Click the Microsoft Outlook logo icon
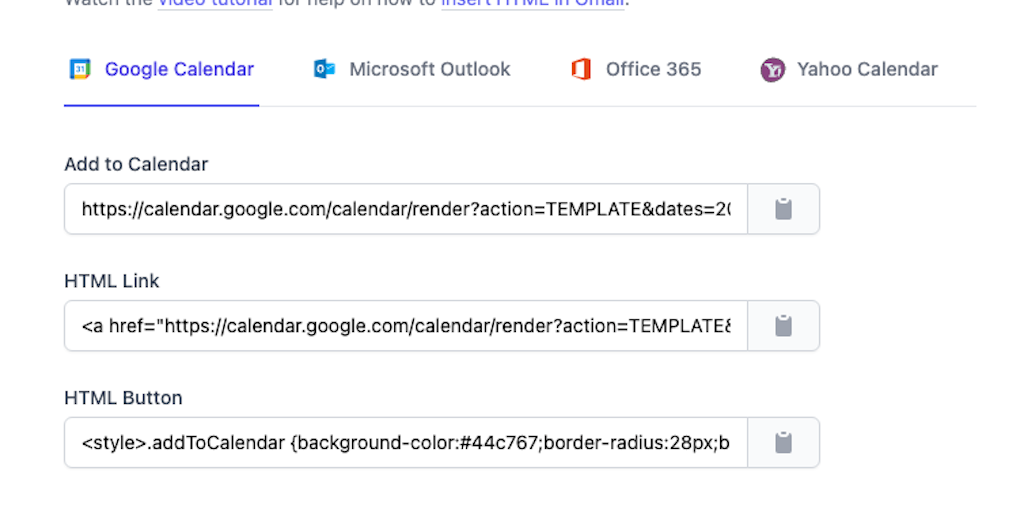This screenshot has height=512, width=1024. click(324, 69)
